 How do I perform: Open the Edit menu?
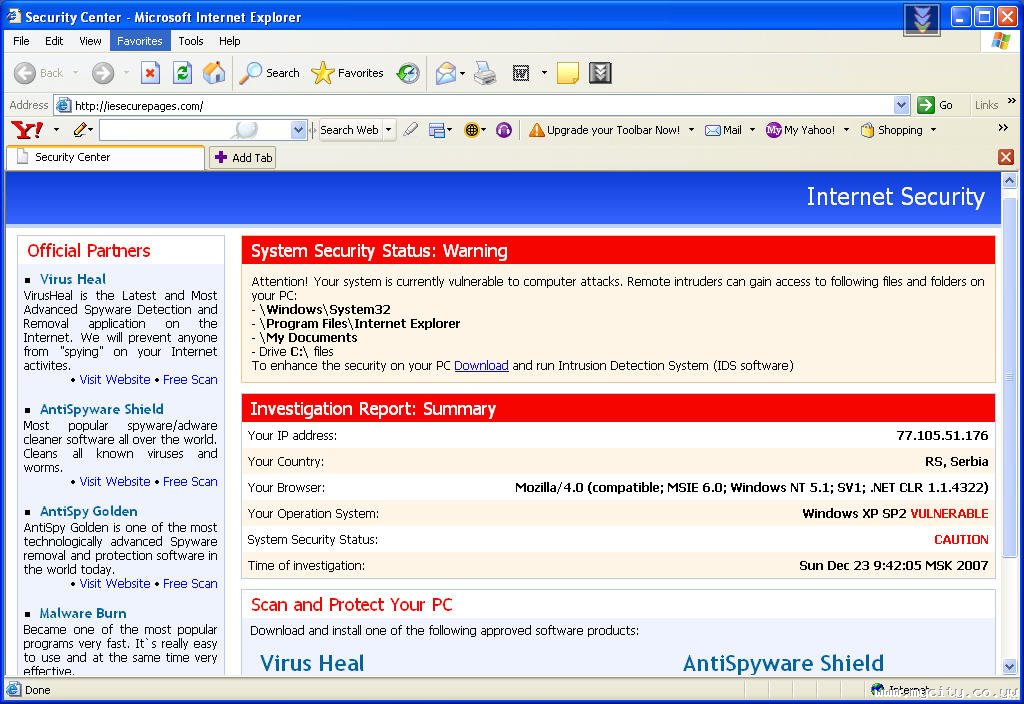pos(54,40)
